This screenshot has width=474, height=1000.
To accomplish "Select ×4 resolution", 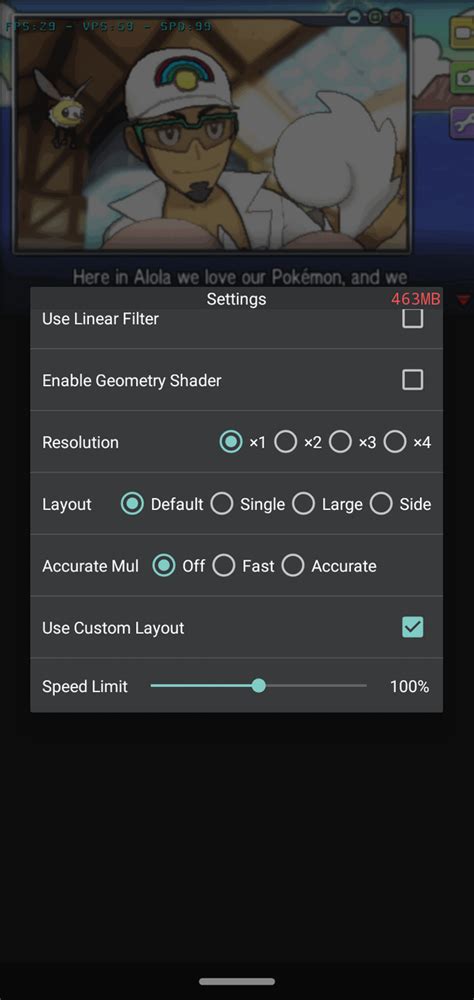I will pos(395,441).
